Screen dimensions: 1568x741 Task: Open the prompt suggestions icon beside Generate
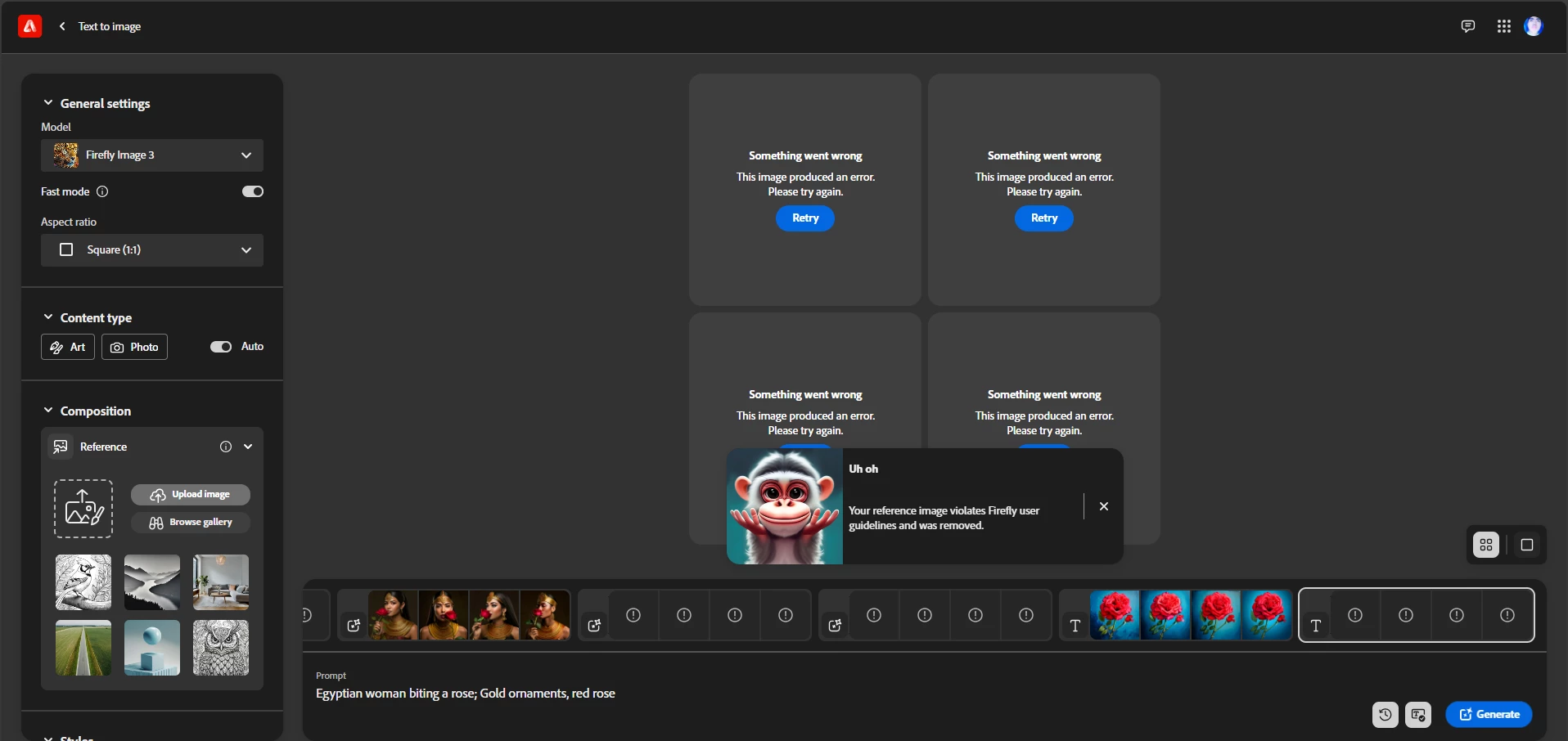tap(1418, 714)
